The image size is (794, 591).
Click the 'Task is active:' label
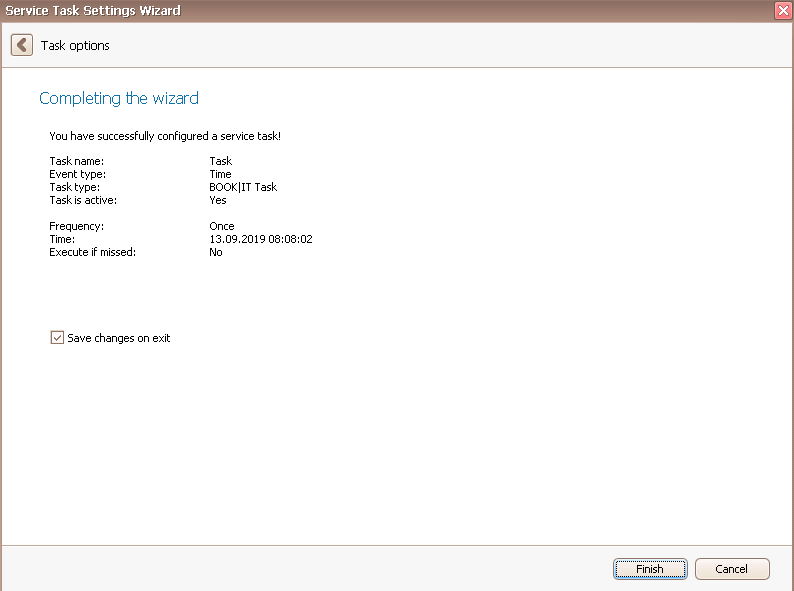(83, 200)
